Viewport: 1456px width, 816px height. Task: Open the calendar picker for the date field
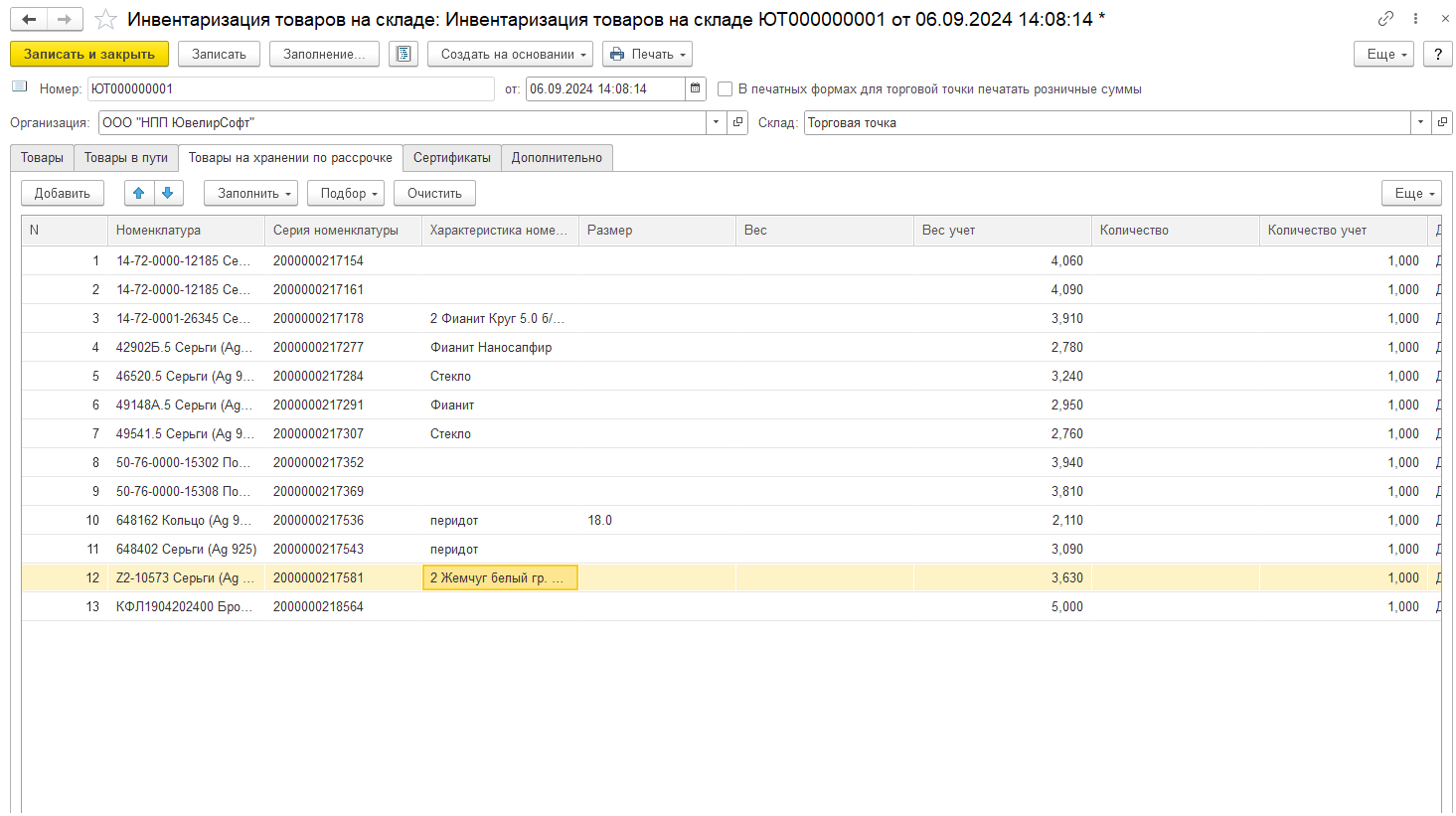[696, 88]
